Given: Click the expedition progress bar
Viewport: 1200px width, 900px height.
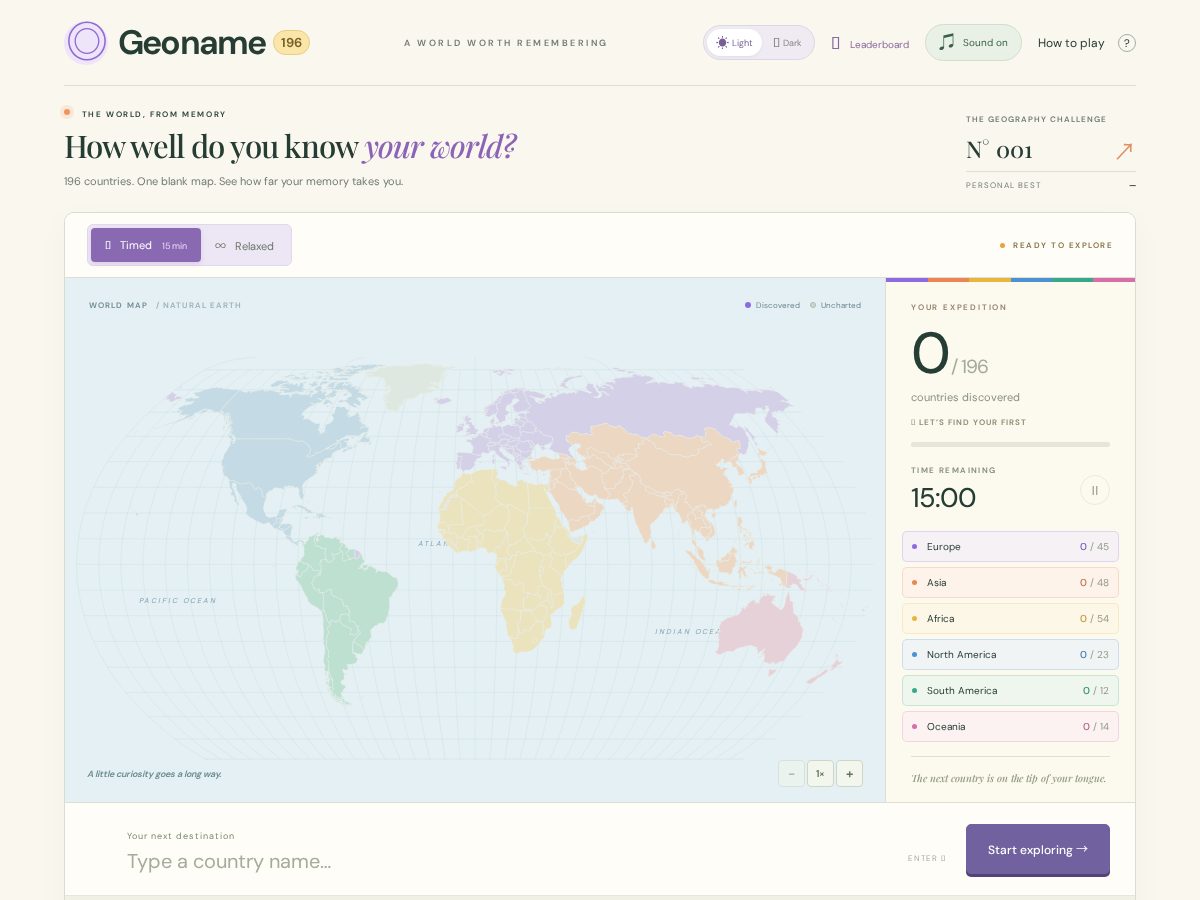Looking at the screenshot, I should point(1010,444).
